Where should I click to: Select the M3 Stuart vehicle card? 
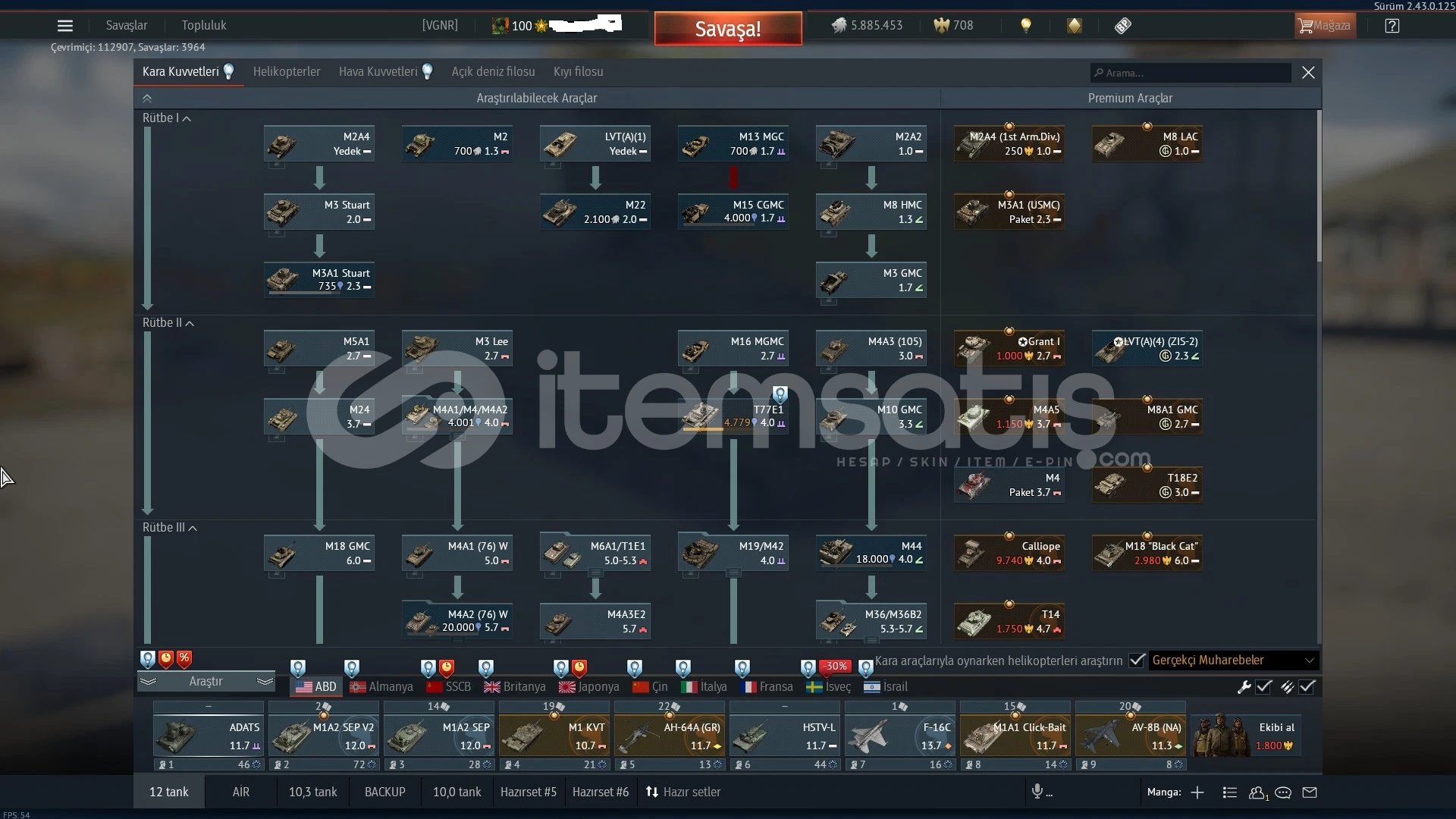(319, 212)
